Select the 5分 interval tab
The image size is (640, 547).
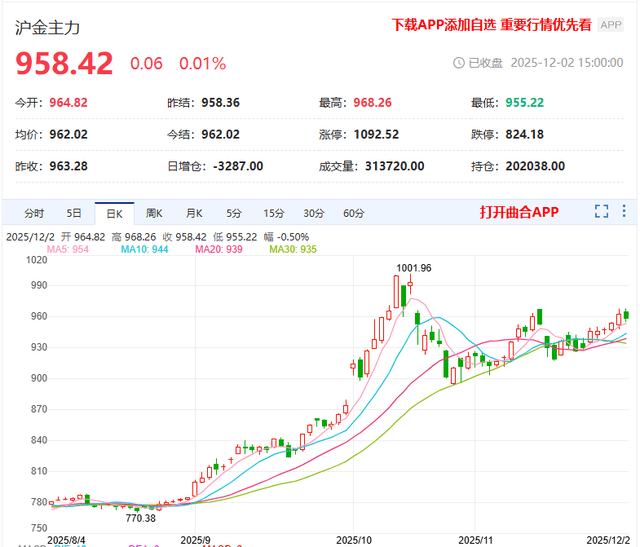click(x=233, y=213)
